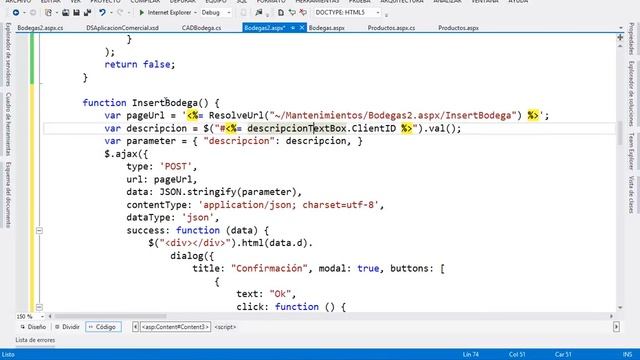Viewport: 640px width, 360px height.
Task: Undo the last edit
Action: 102,13
